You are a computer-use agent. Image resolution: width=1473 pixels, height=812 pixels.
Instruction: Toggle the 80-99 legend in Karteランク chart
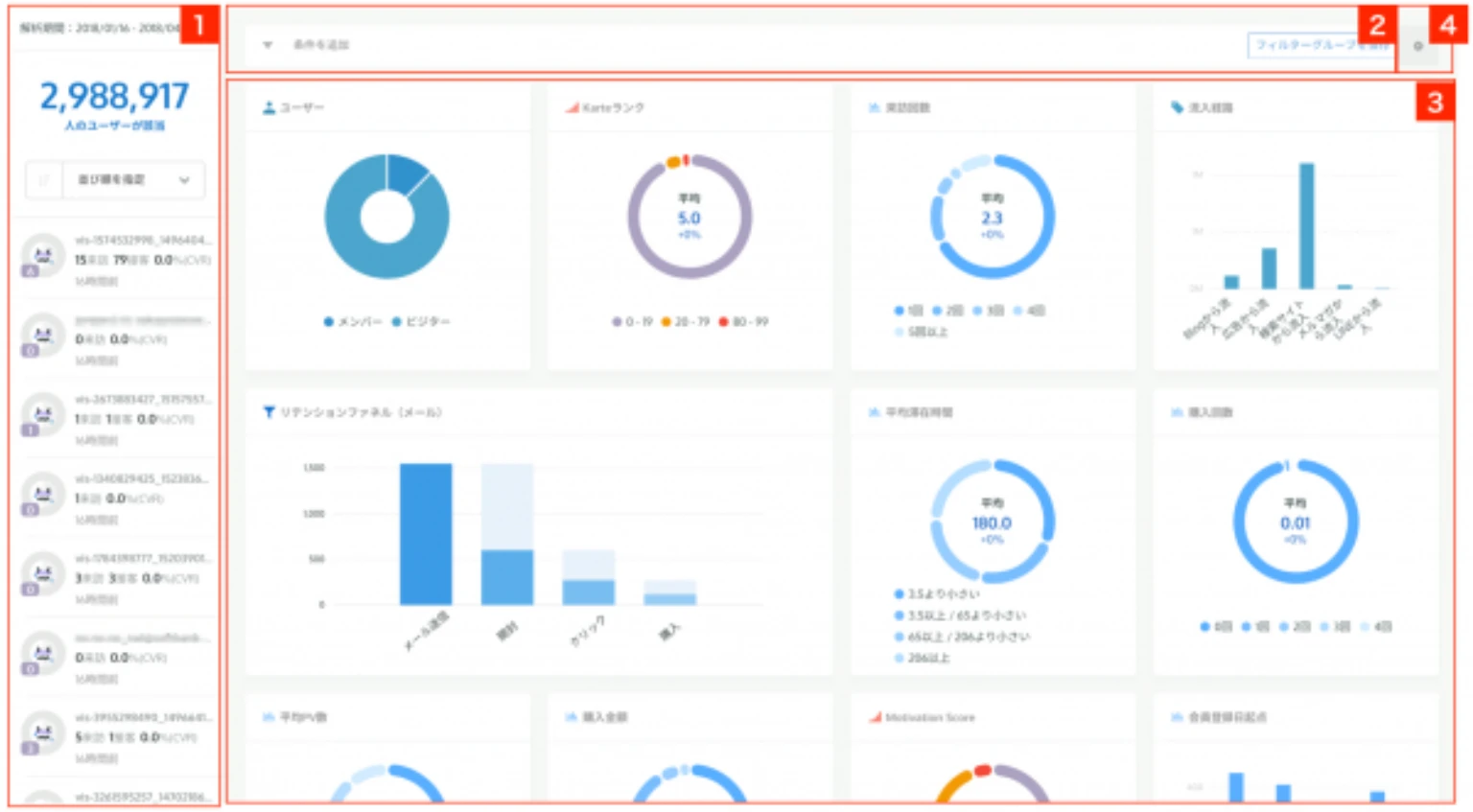(744, 322)
